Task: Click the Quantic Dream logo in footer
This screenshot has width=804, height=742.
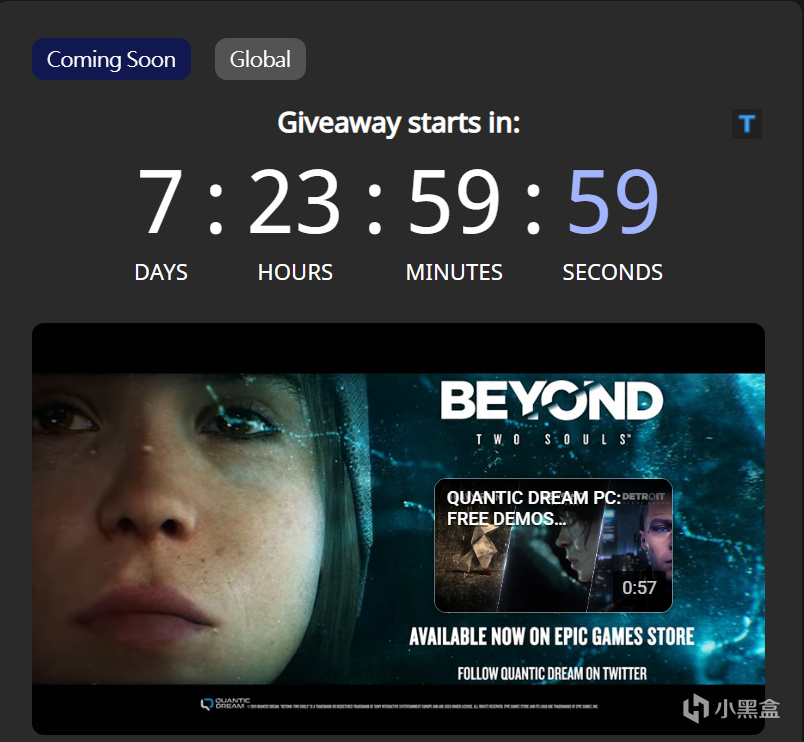Action: tap(225, 704)
